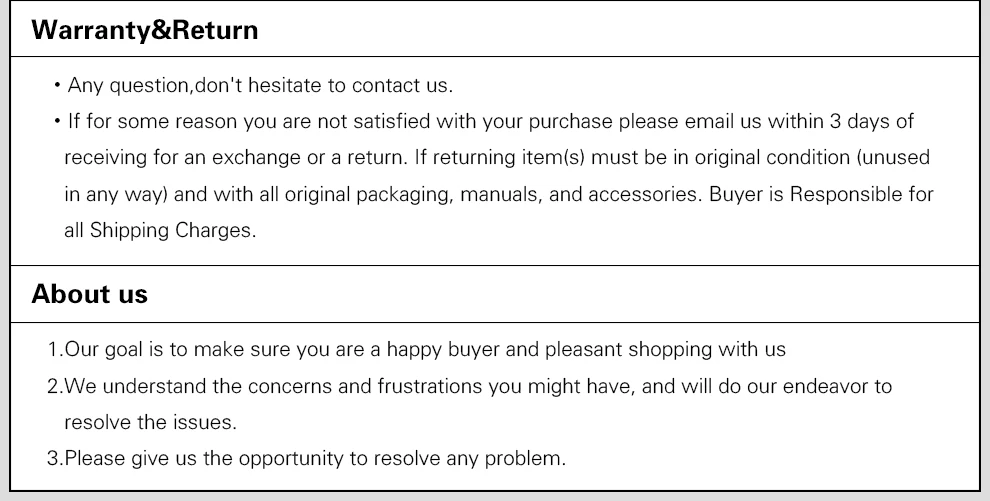Click the 'resolve the issues.' line
The width and height of the screenshot is (990, 501).
point(150,422)
